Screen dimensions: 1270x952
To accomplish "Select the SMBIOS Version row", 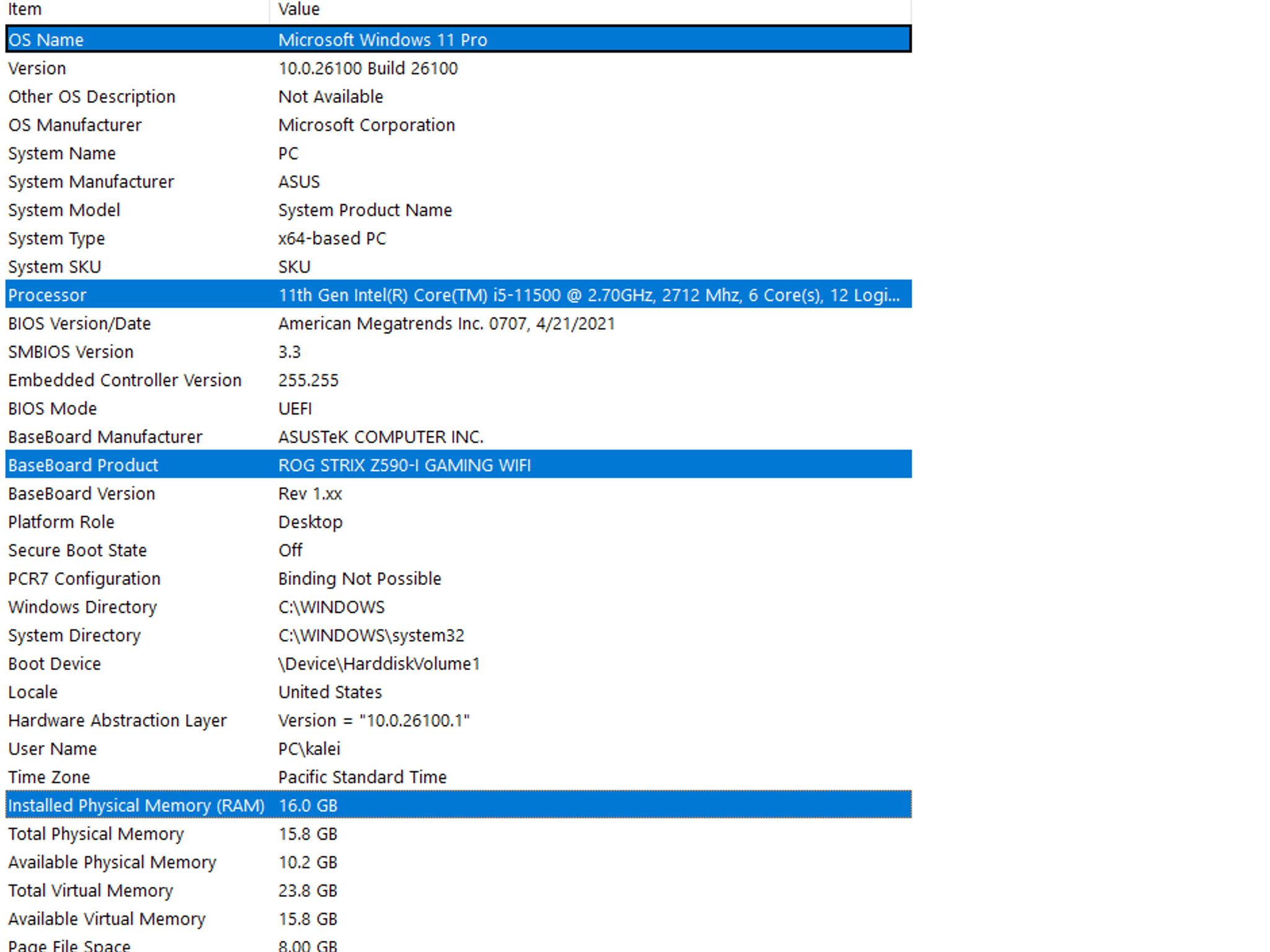I will [x=248, y=351].
